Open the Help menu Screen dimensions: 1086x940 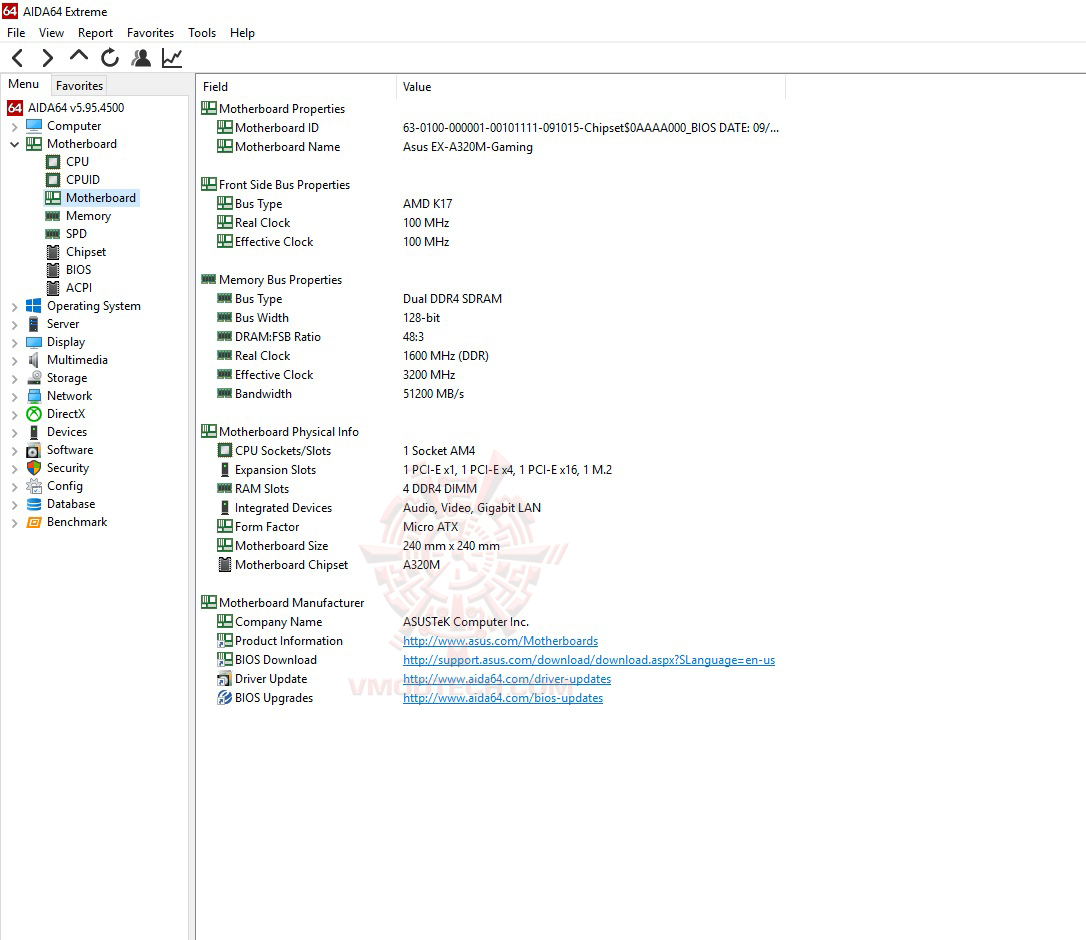coord(242,33)
